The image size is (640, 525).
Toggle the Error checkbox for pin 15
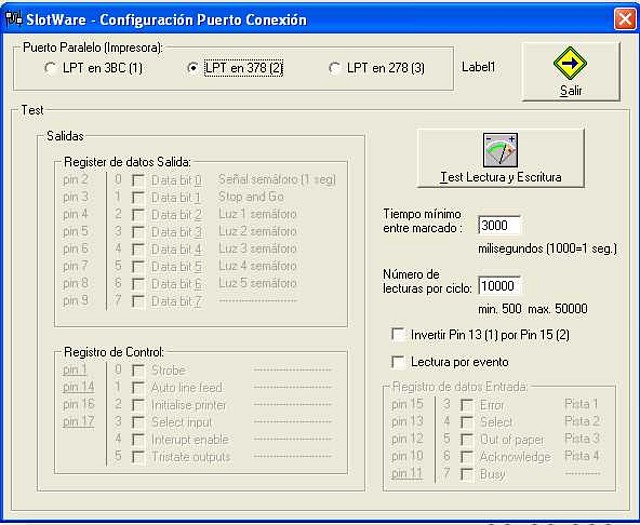(x=467, y=405)
